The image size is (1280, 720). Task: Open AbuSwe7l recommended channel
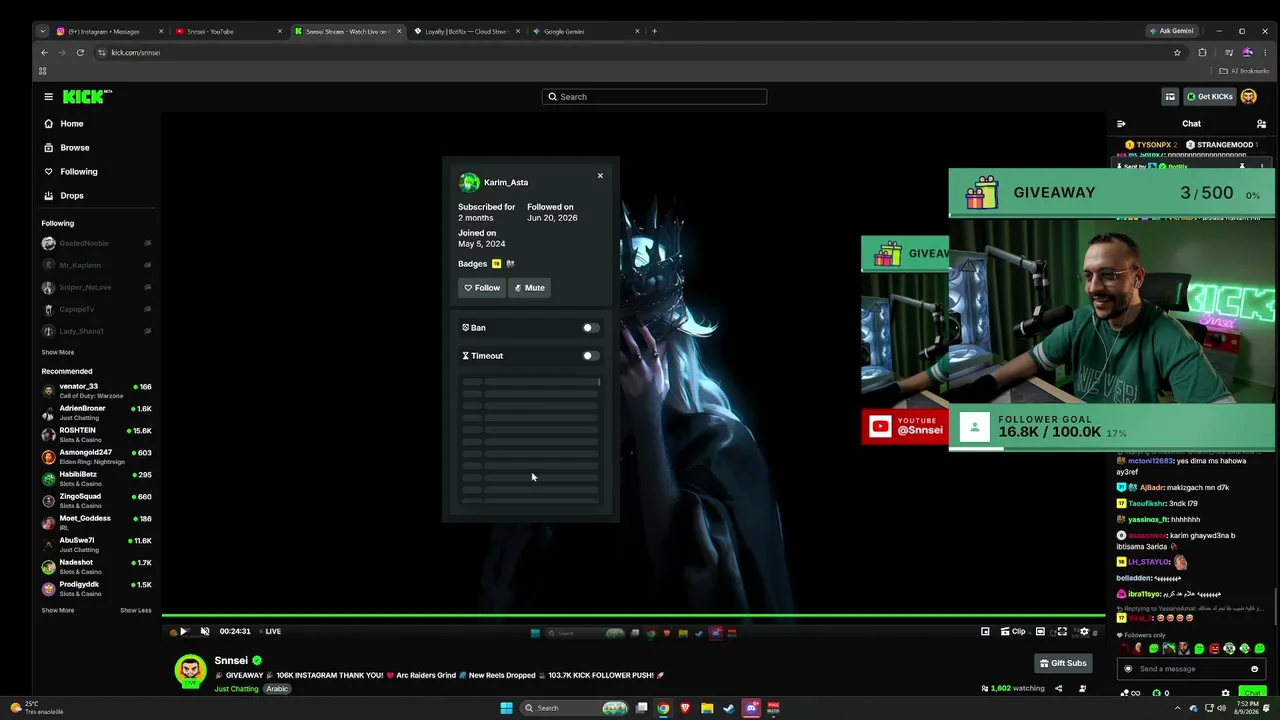click(x=96, y=544)
